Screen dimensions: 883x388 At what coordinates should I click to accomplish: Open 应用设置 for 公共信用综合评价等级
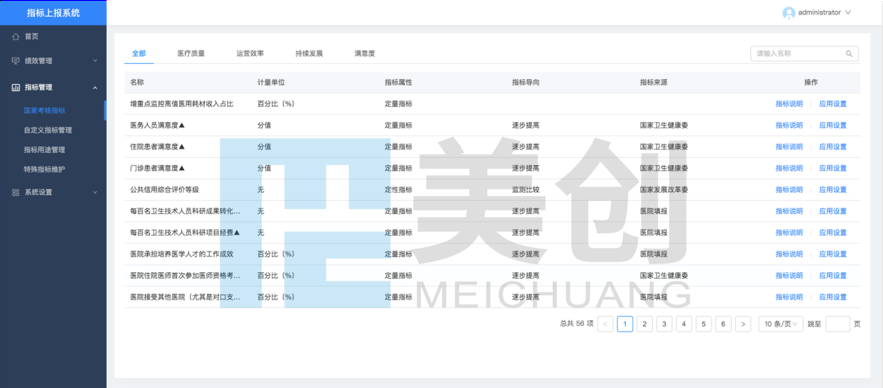[833, 190]
